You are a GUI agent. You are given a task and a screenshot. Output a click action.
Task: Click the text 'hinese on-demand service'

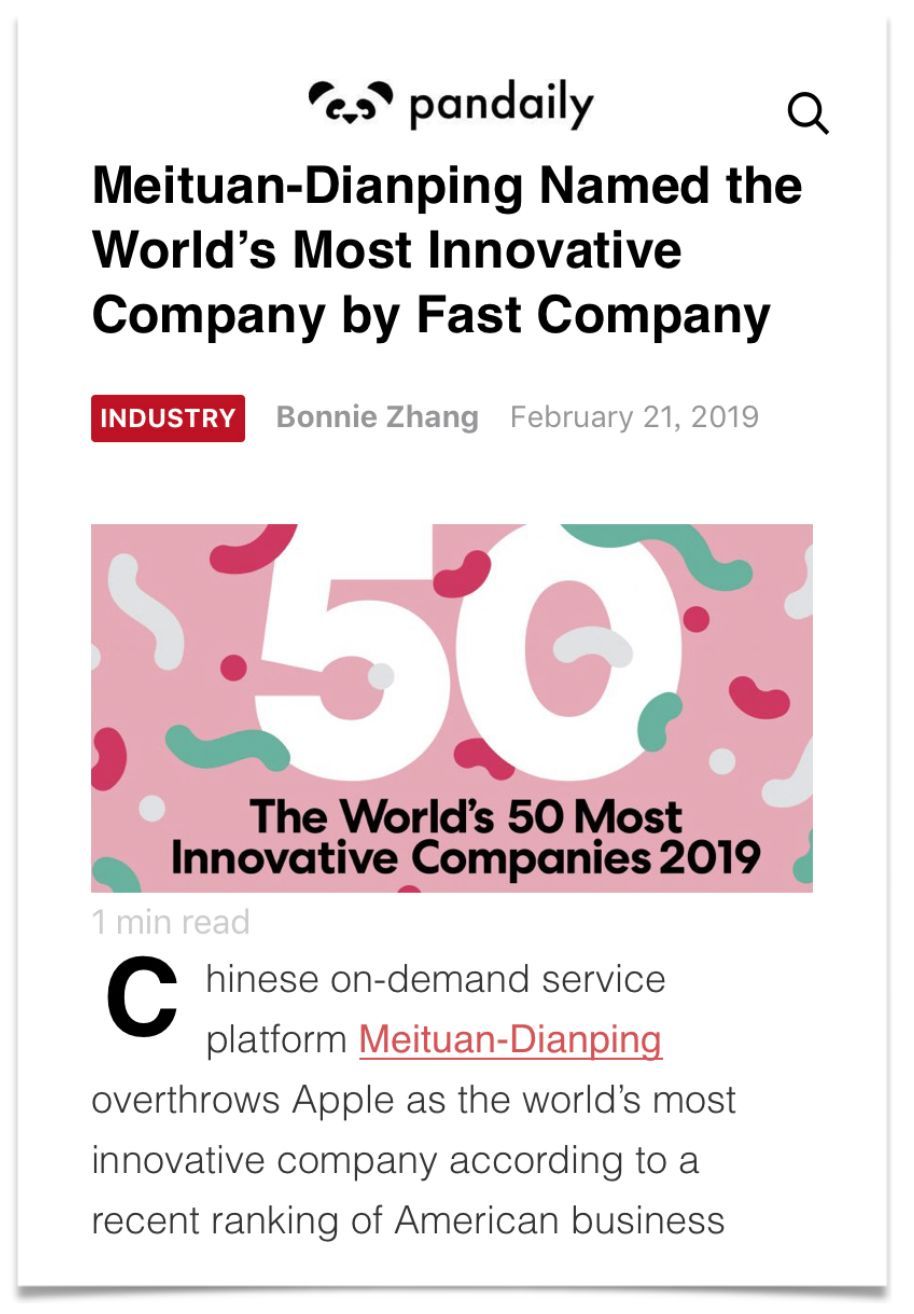tap(435, 979)
